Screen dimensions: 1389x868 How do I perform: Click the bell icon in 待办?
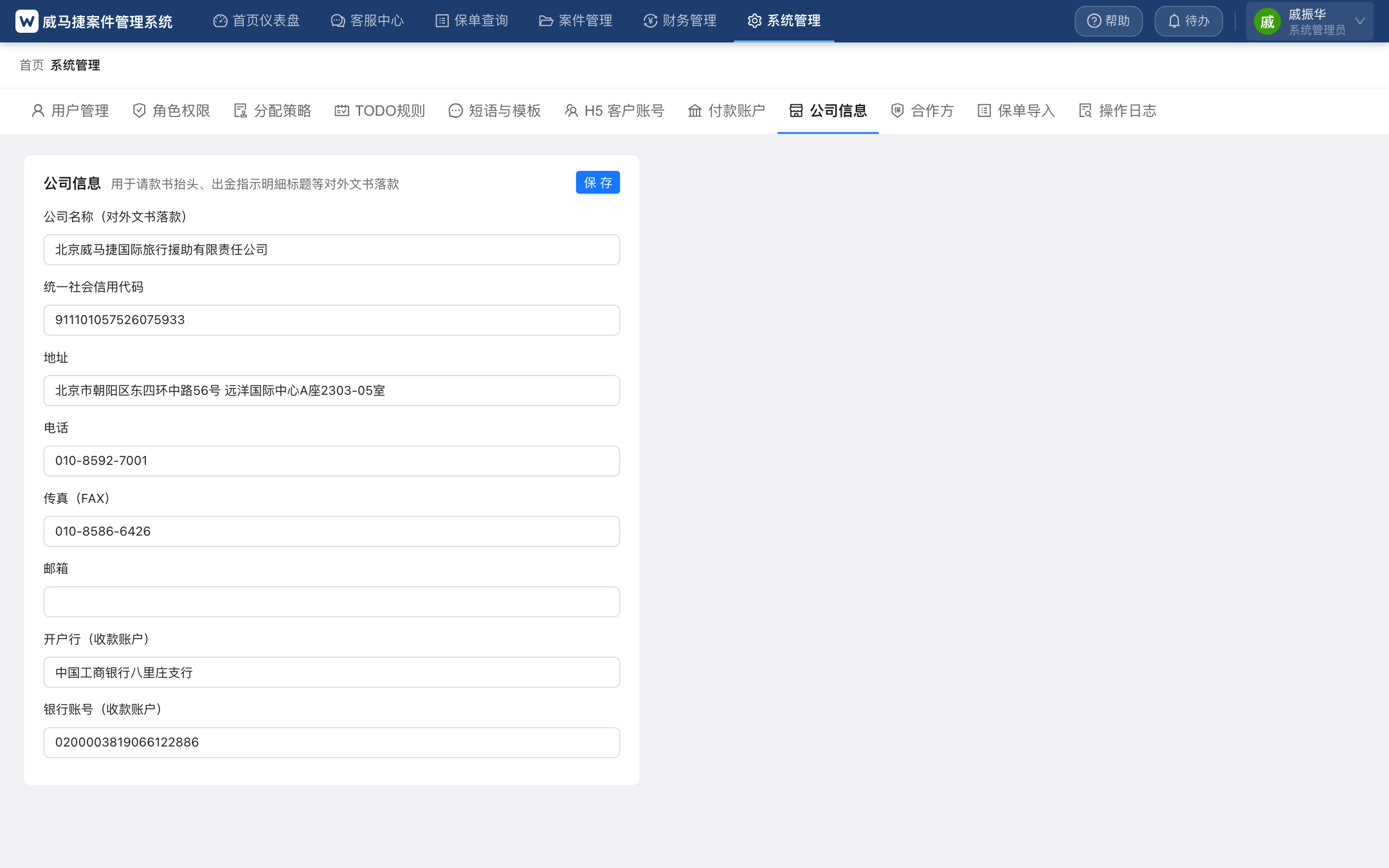[1174, 21]
